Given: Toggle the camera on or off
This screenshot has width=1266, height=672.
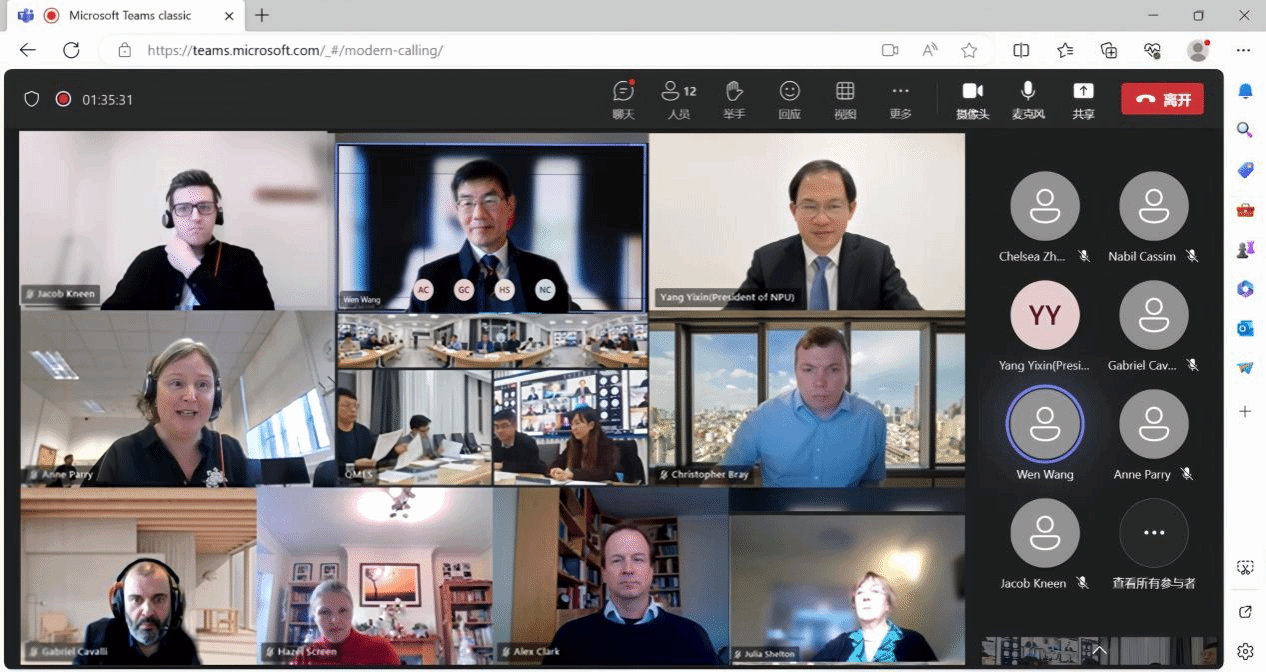Looking at the screenshot, I should click(x=972, y=99).
